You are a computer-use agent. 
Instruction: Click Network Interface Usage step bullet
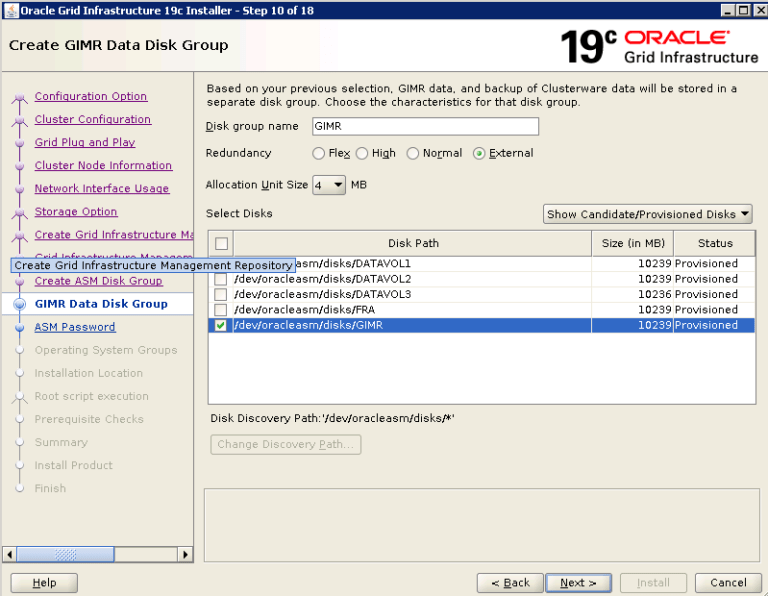coord(20,189)
